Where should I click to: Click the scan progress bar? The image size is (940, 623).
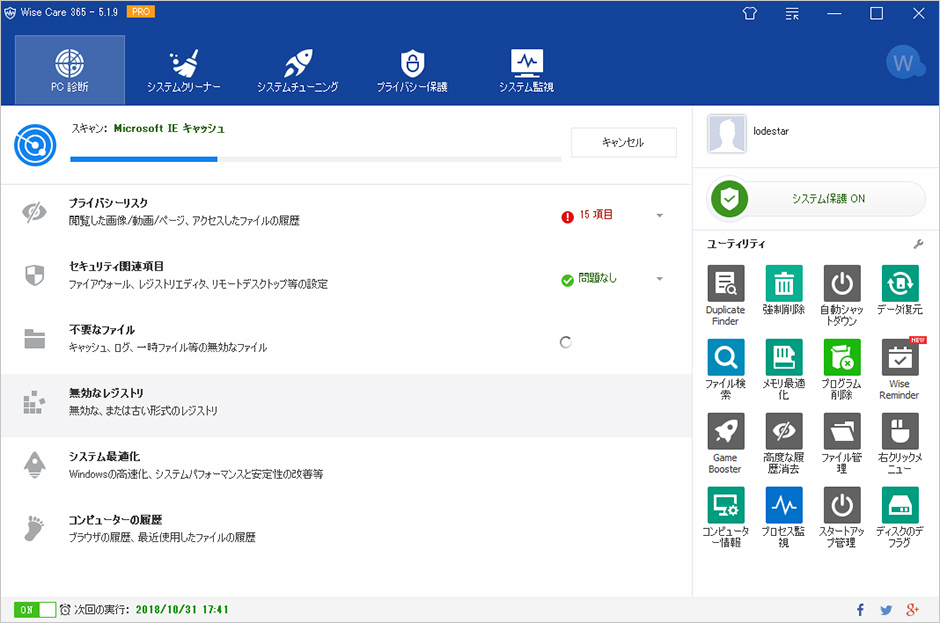pos(315,159)
